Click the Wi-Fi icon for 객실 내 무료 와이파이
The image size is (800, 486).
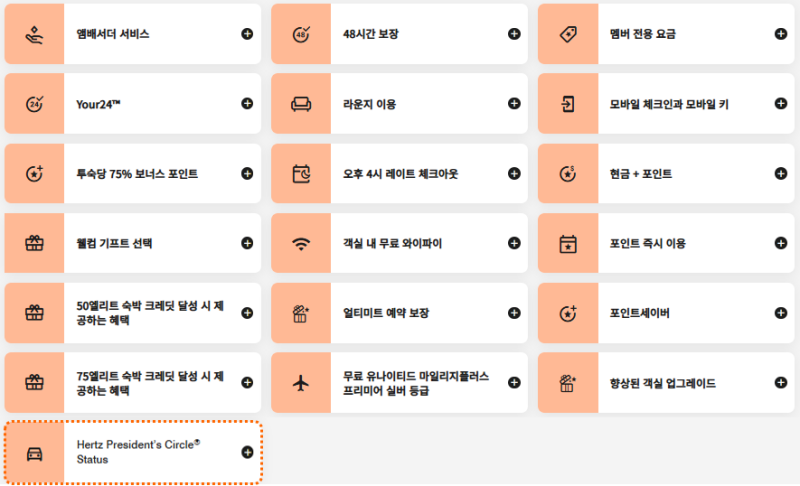(301, 244)
